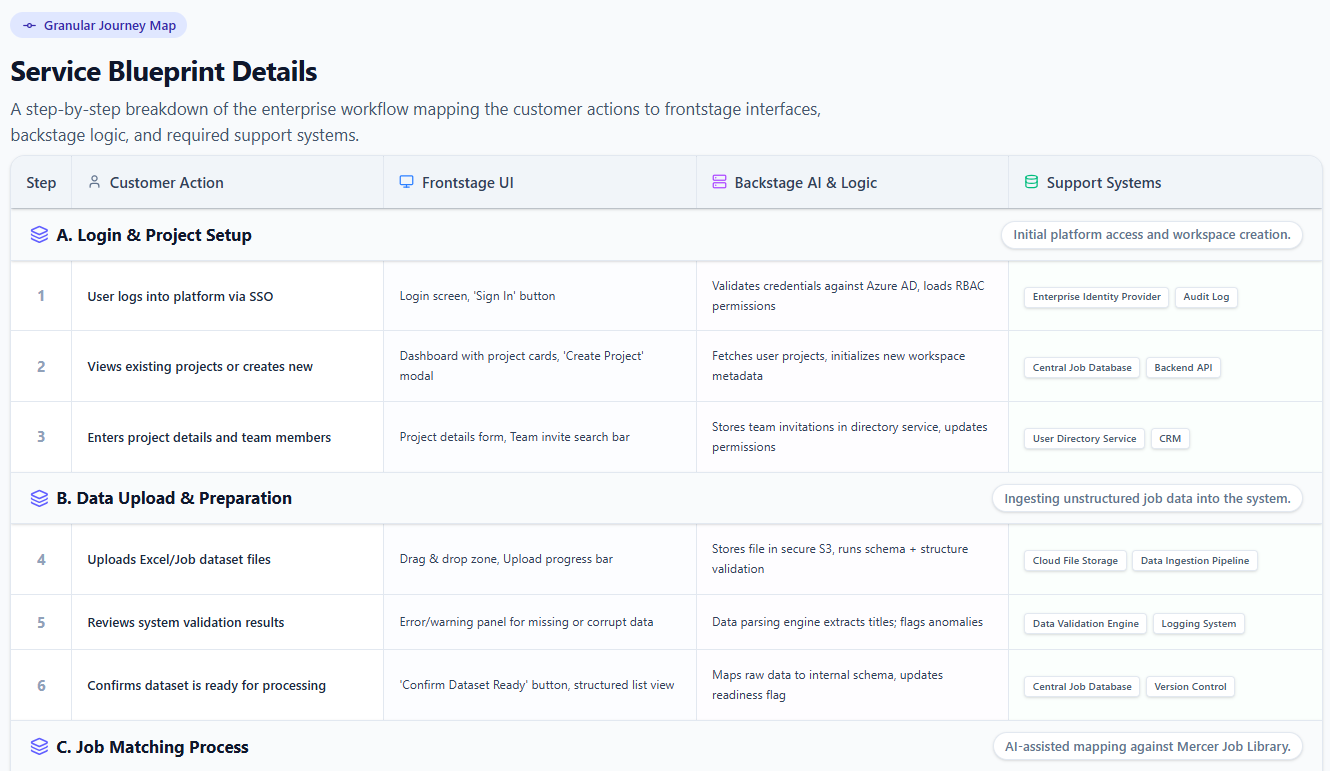This screenshot has width=1330, height=771.
Task: Click 'User logs into platform via SSO'
Action: coord(180,296)
